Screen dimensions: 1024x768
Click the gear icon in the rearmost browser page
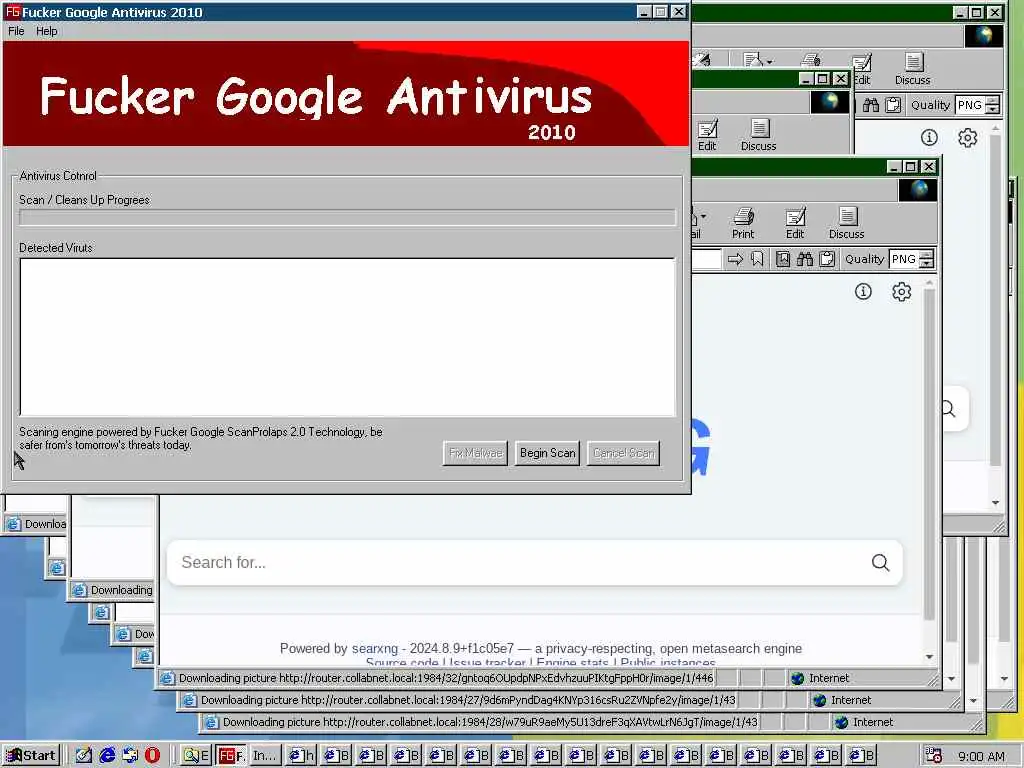click(x=968, y=138)
